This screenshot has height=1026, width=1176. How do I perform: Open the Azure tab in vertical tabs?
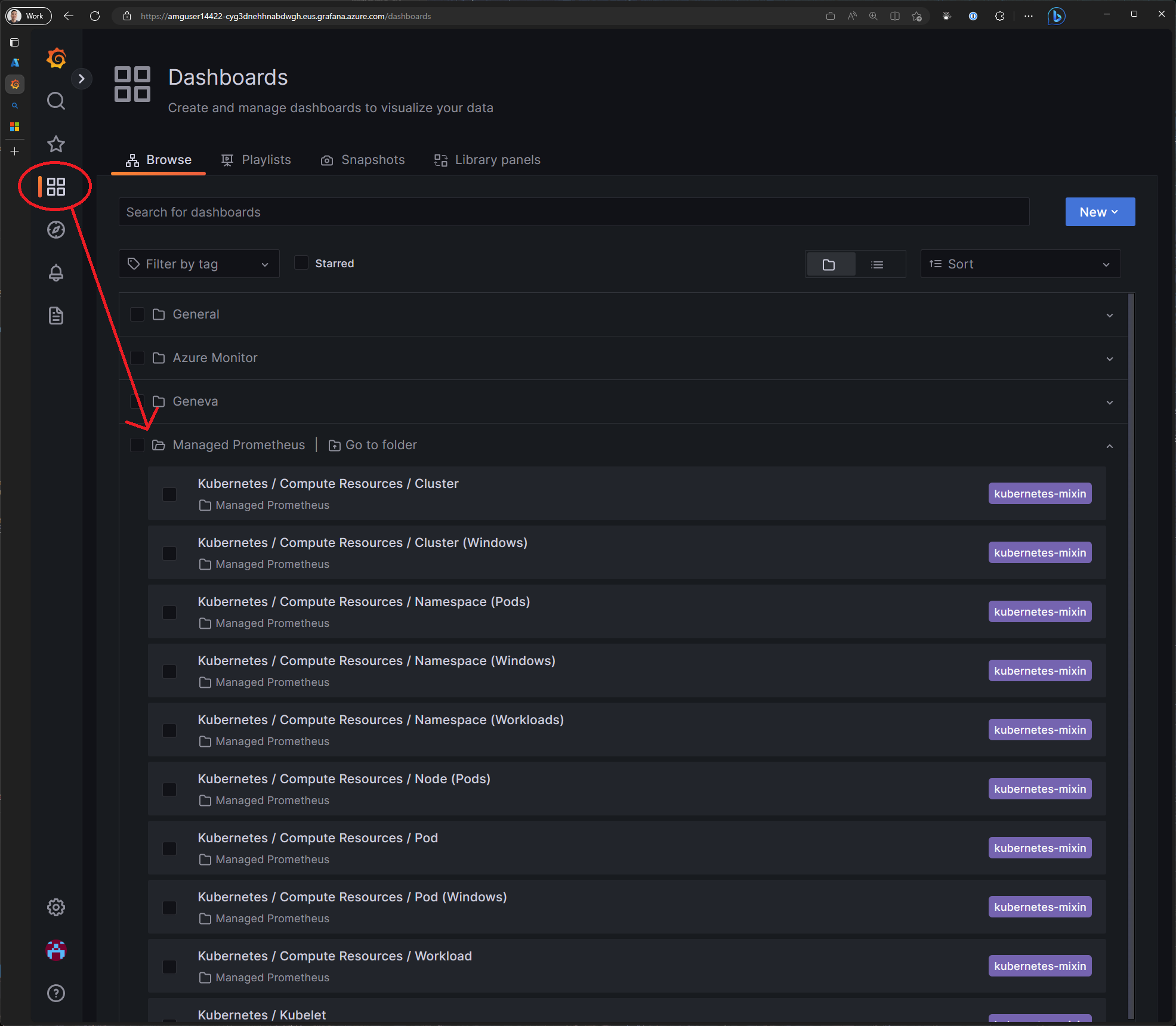(15, 63)
